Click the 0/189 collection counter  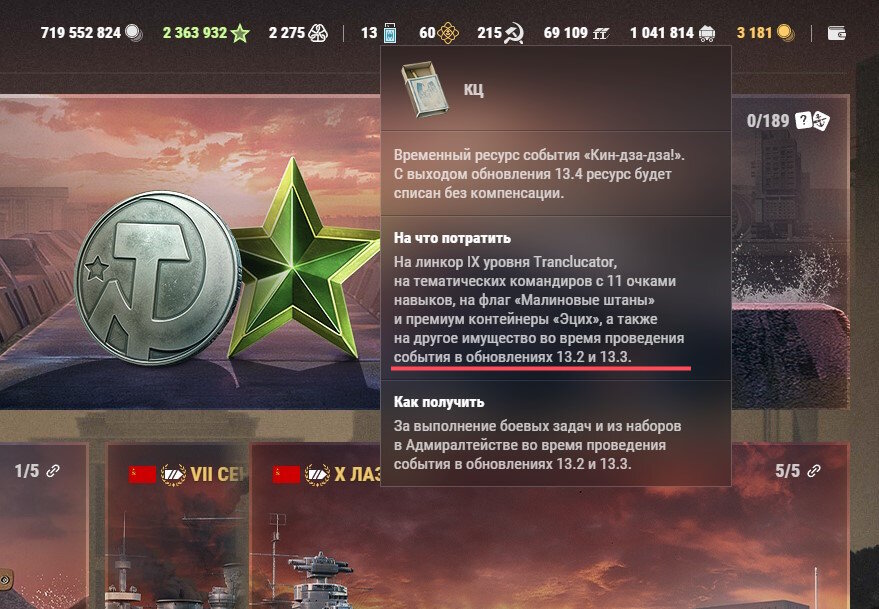[x=767, y=121]
